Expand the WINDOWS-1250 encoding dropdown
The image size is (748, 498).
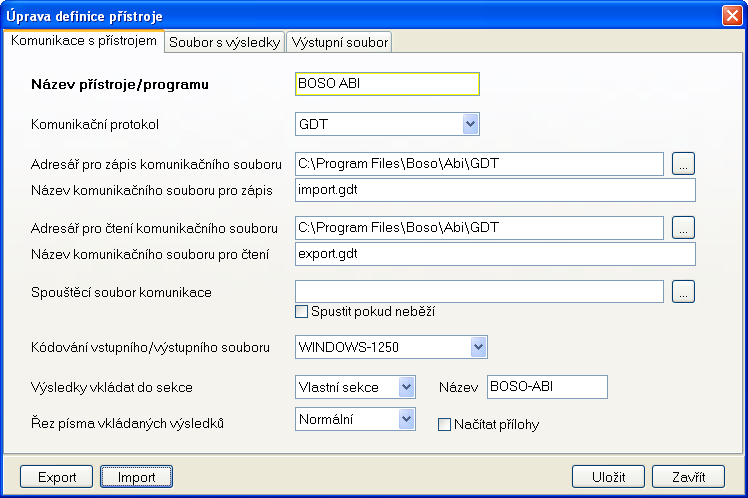(476, 347)
